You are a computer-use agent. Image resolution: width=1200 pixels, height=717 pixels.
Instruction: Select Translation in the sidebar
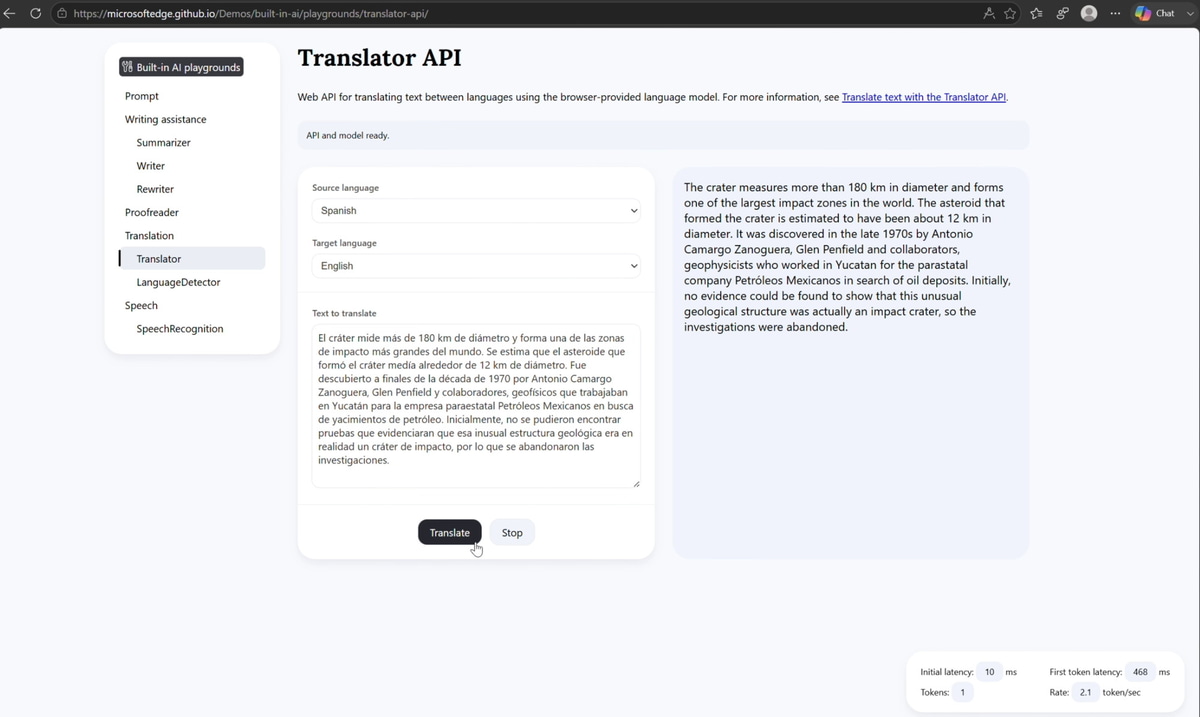[x=149, y=235]
